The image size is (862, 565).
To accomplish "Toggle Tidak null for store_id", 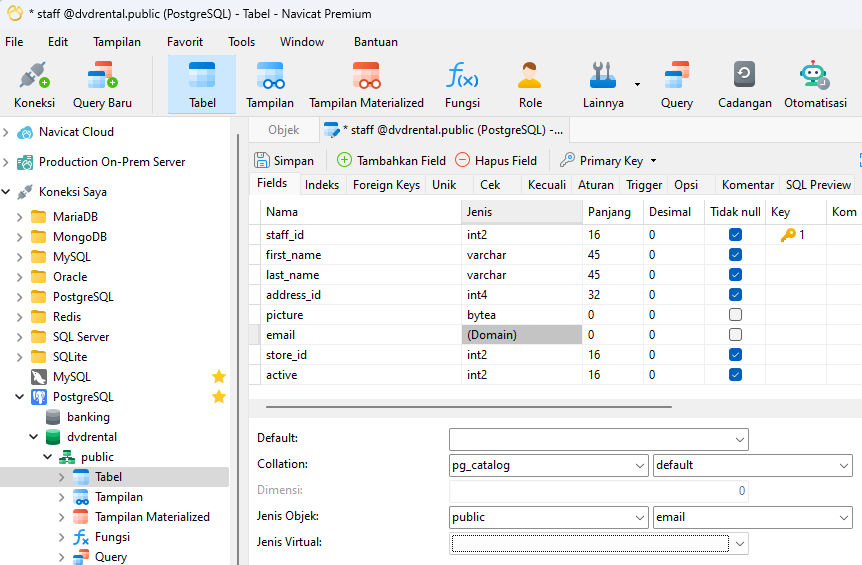I will (735, 354).
